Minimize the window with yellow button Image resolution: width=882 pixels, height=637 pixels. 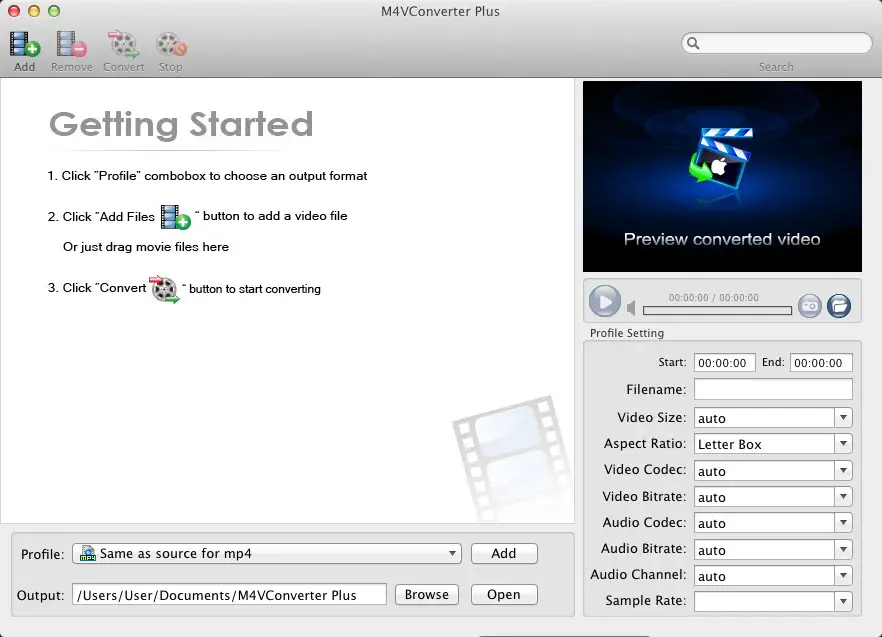click(x=34, y=11)
